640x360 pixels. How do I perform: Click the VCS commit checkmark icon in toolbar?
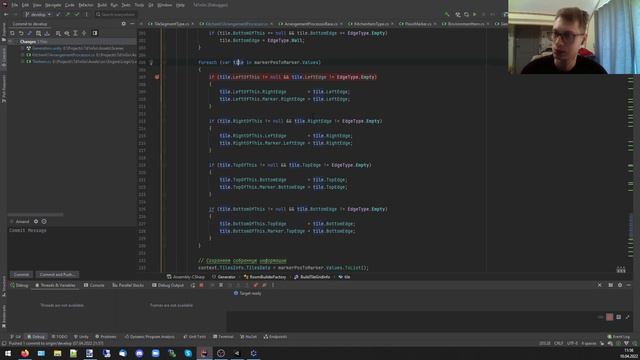pyautogui.click(x=77, y=14)
